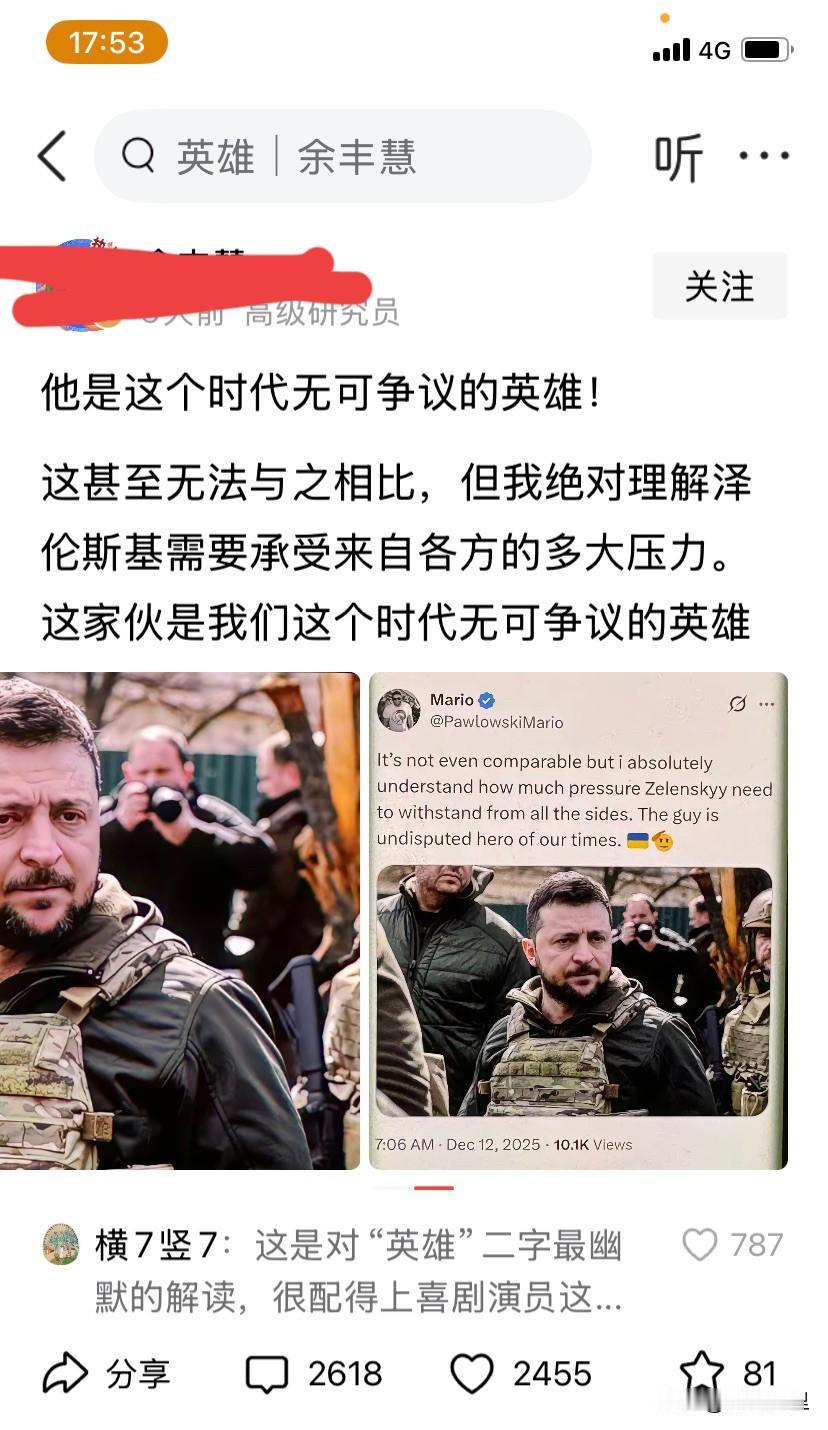
Task: Open the Mario tweet screenshot image
Action: (x=578, y=920)
